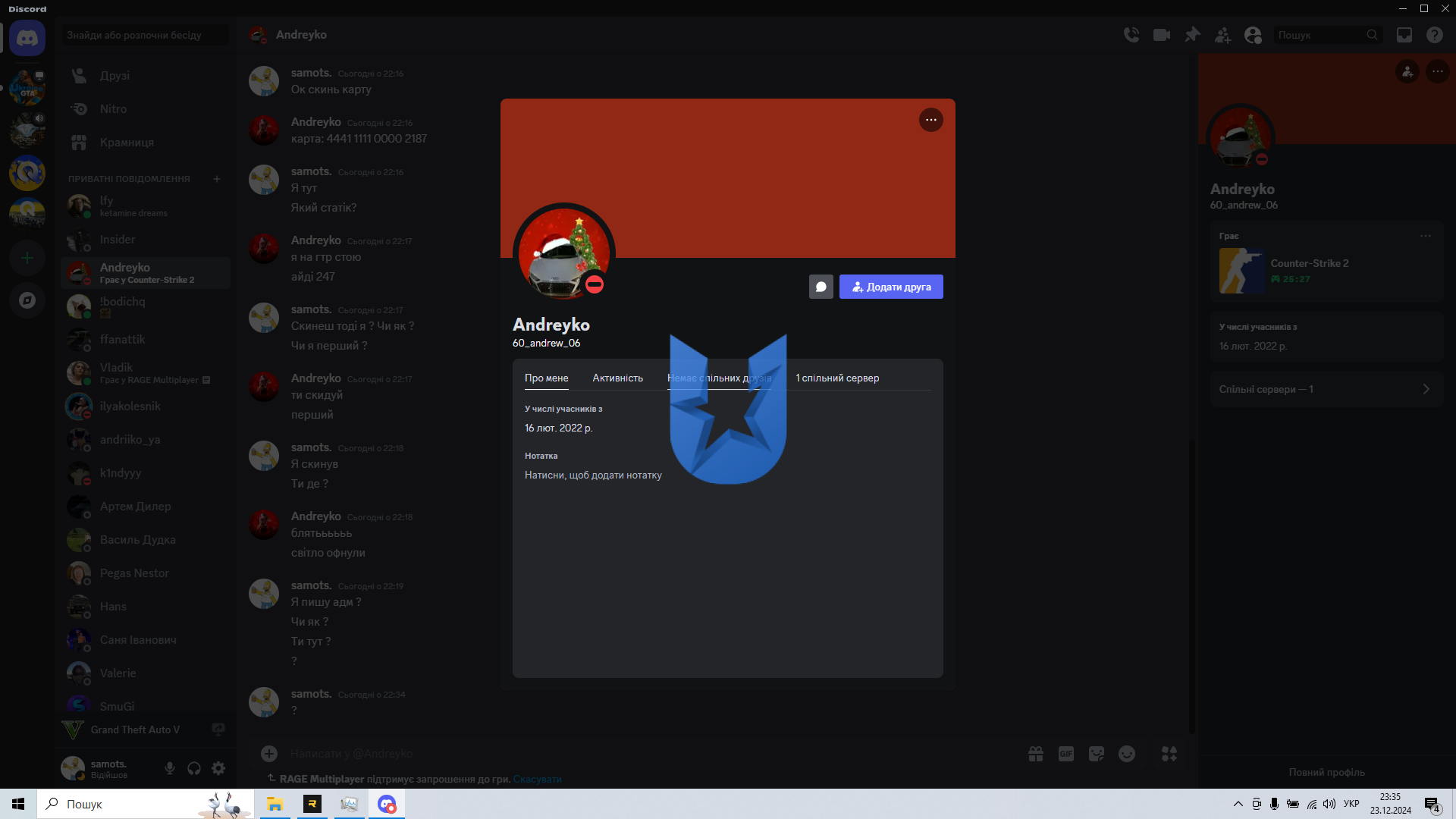Image resolution: width=1456 pixels, height=819 pixels.
Task: Open Windows Start menu
Action: [x=18, y=804]
